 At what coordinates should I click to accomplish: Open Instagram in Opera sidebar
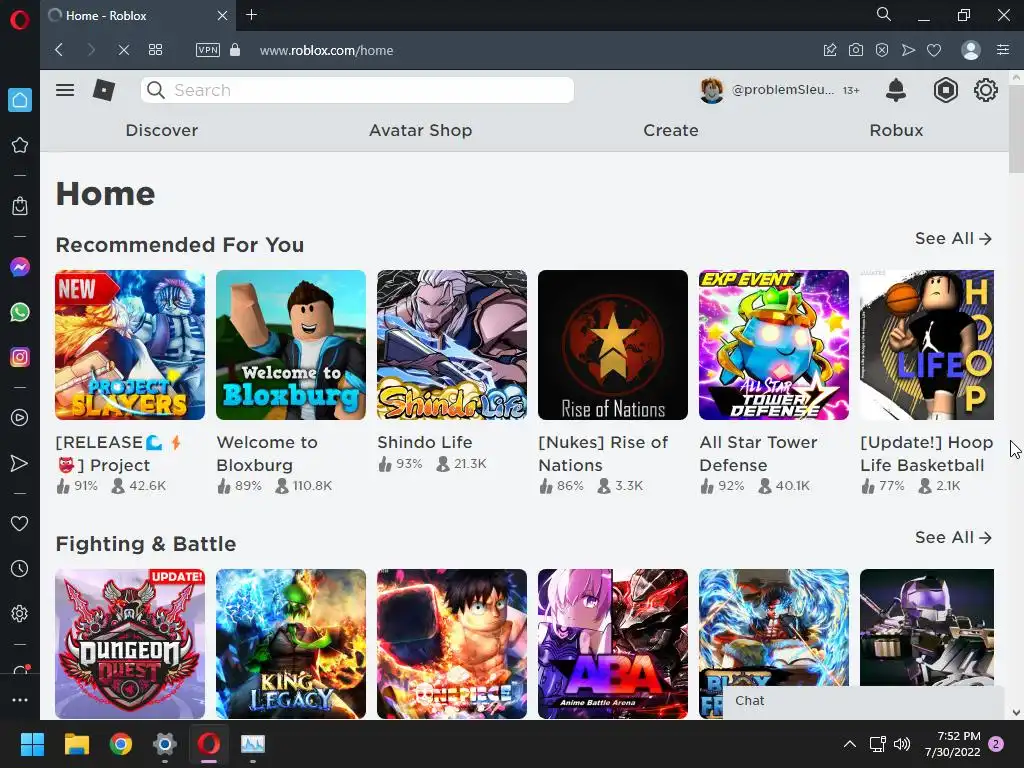[x=20, y=357]
